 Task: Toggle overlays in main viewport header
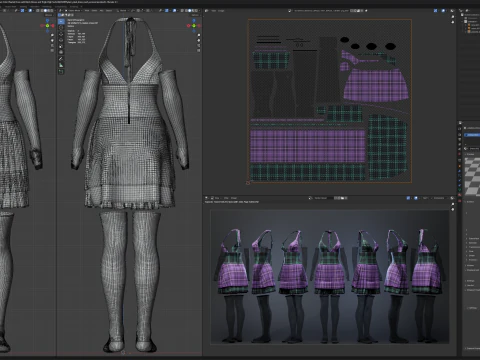[174, 11]
